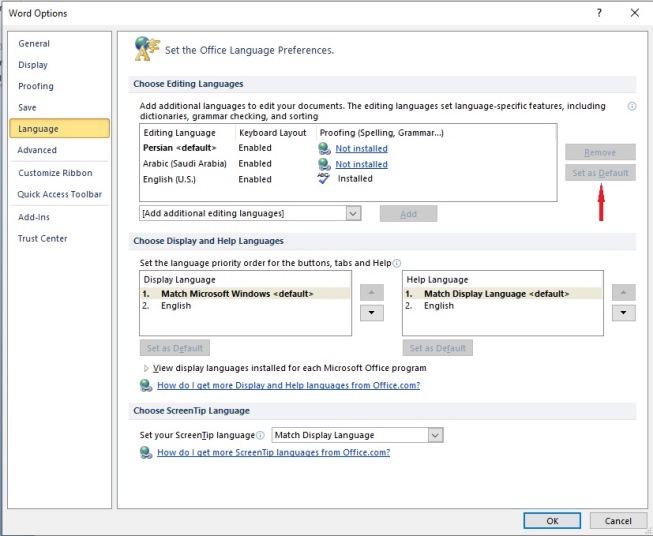Viewport: 653px width, 536px height.
Task: Move help language down with arrow button
Action: coord(623,313)
